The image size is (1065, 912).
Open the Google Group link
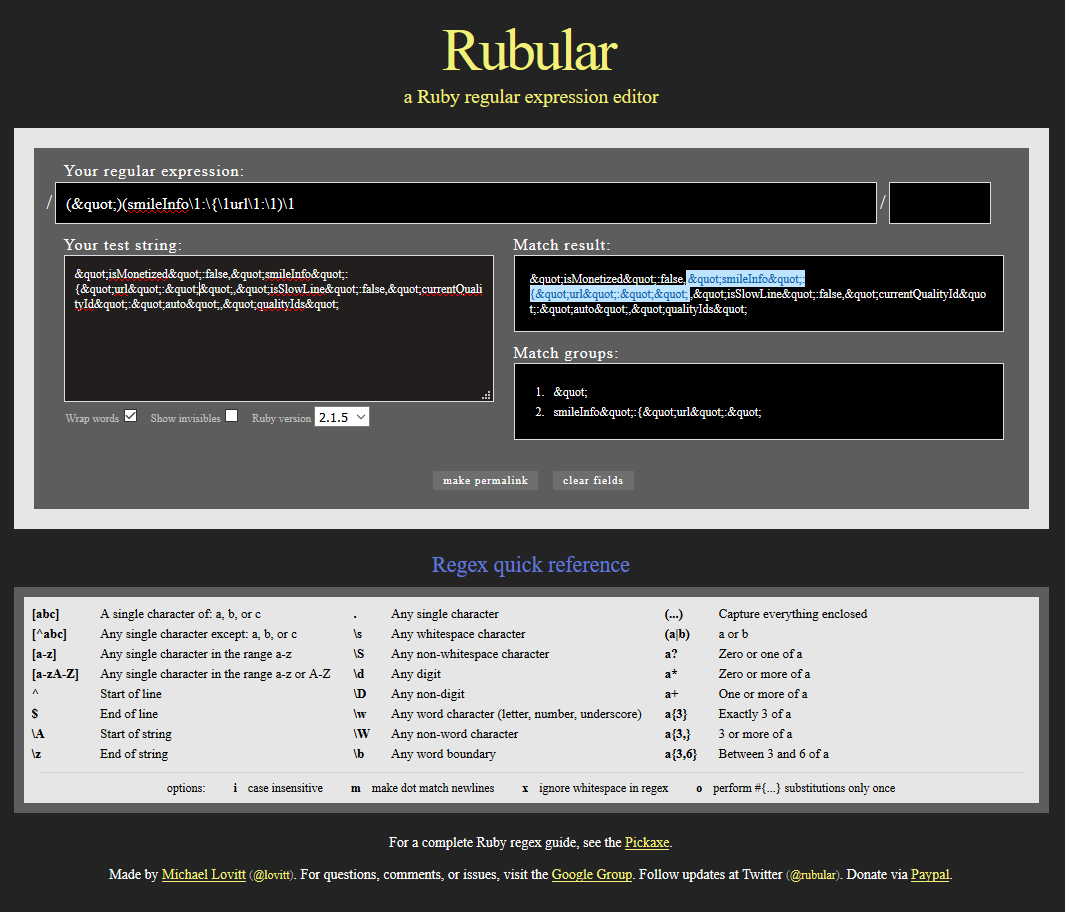tap(592, 874)
